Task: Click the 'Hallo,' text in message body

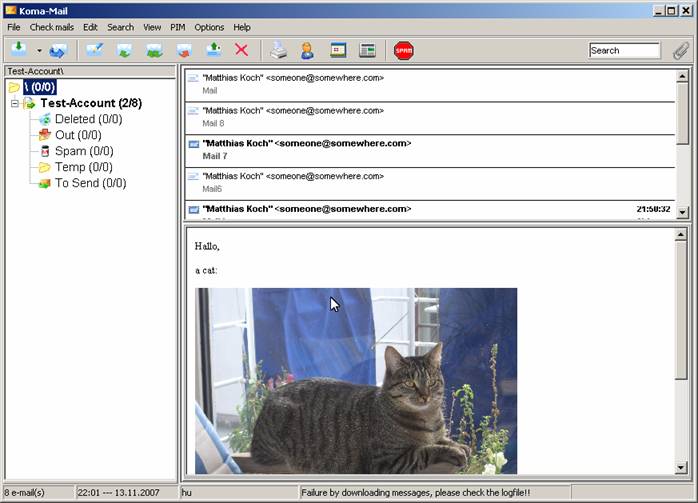Action: pos(207,246)
